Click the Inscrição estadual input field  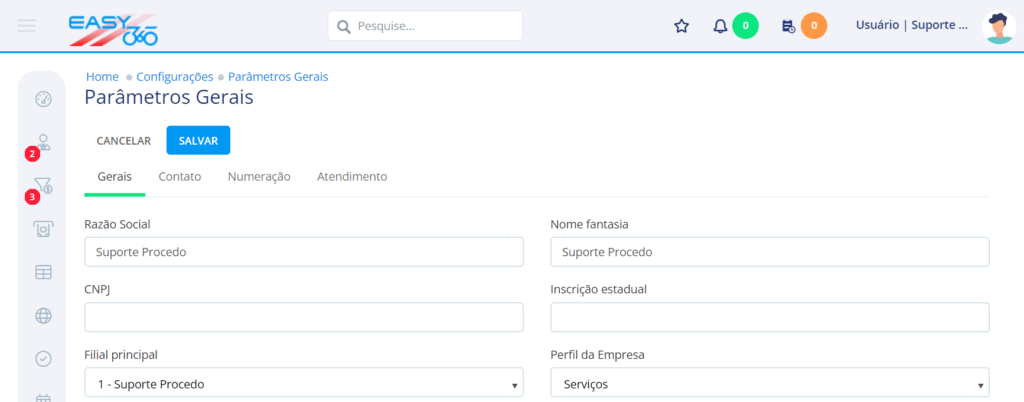click(x=770, y=317)
